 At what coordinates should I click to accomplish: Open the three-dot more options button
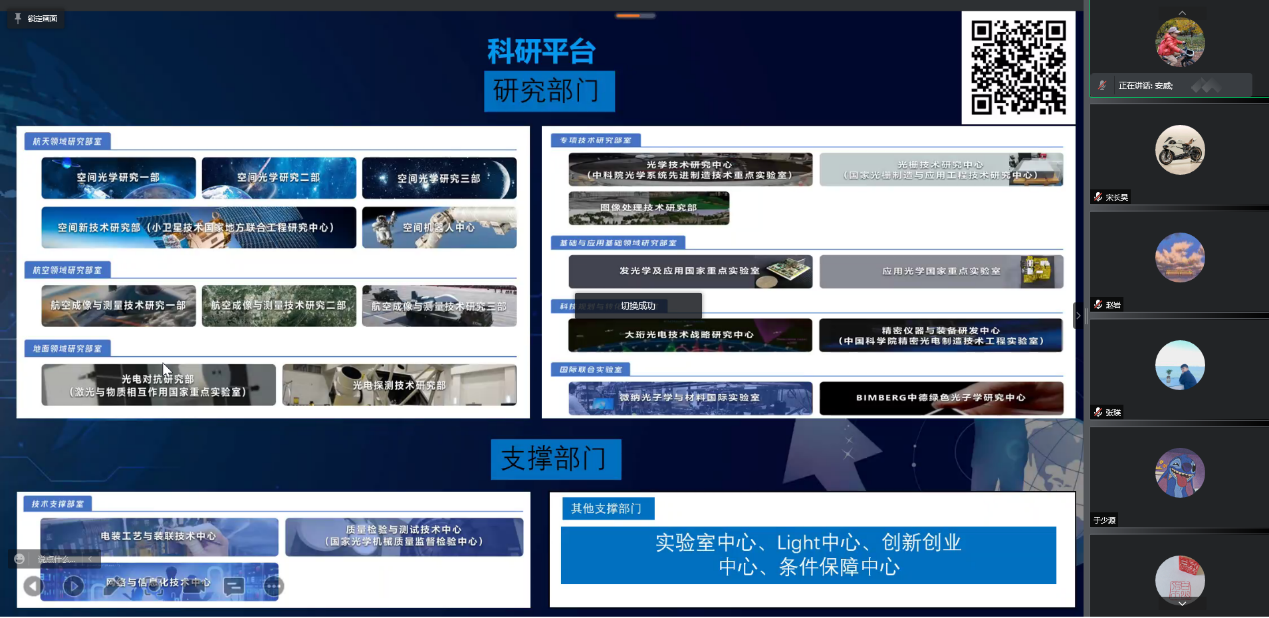pyautogui.click(x=273, y=586)
